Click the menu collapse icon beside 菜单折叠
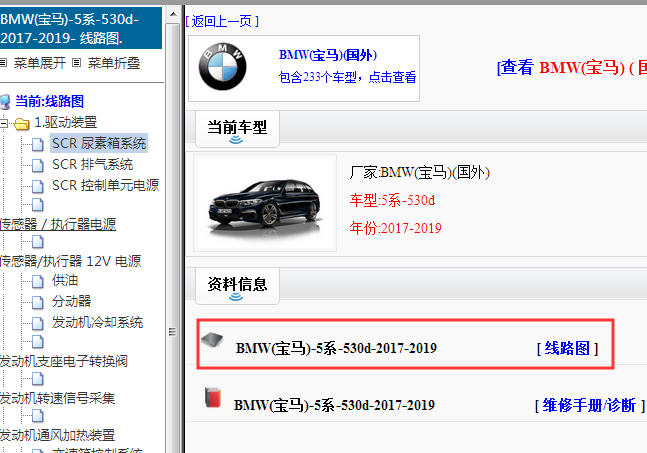 point(76,63)
